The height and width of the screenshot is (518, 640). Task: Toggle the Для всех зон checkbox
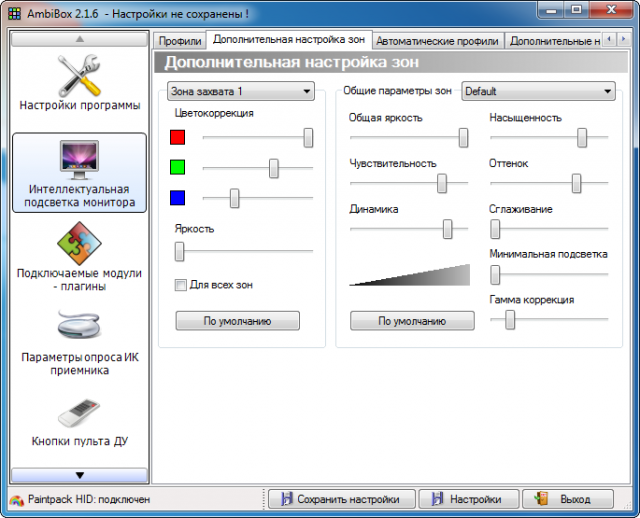[x=180, y=285]
